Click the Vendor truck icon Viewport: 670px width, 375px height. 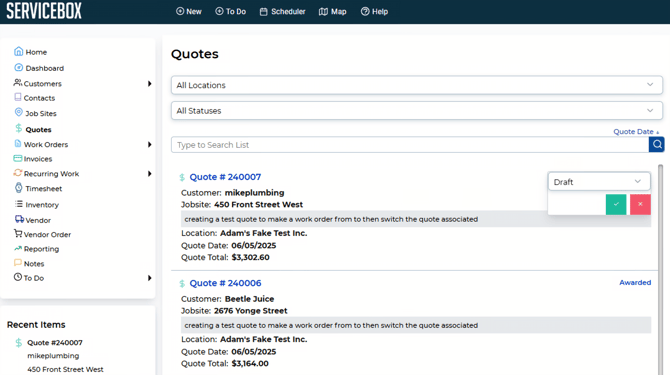coord(19,219)
